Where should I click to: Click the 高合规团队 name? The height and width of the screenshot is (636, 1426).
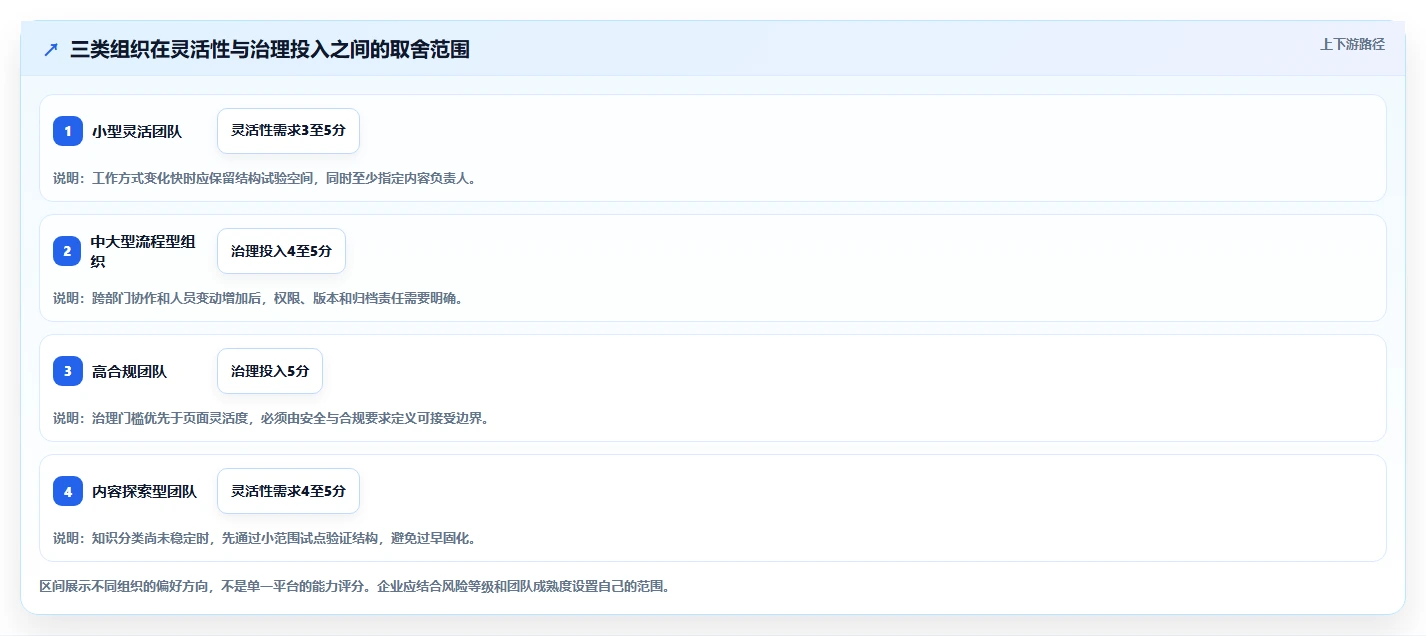point(129,371)
